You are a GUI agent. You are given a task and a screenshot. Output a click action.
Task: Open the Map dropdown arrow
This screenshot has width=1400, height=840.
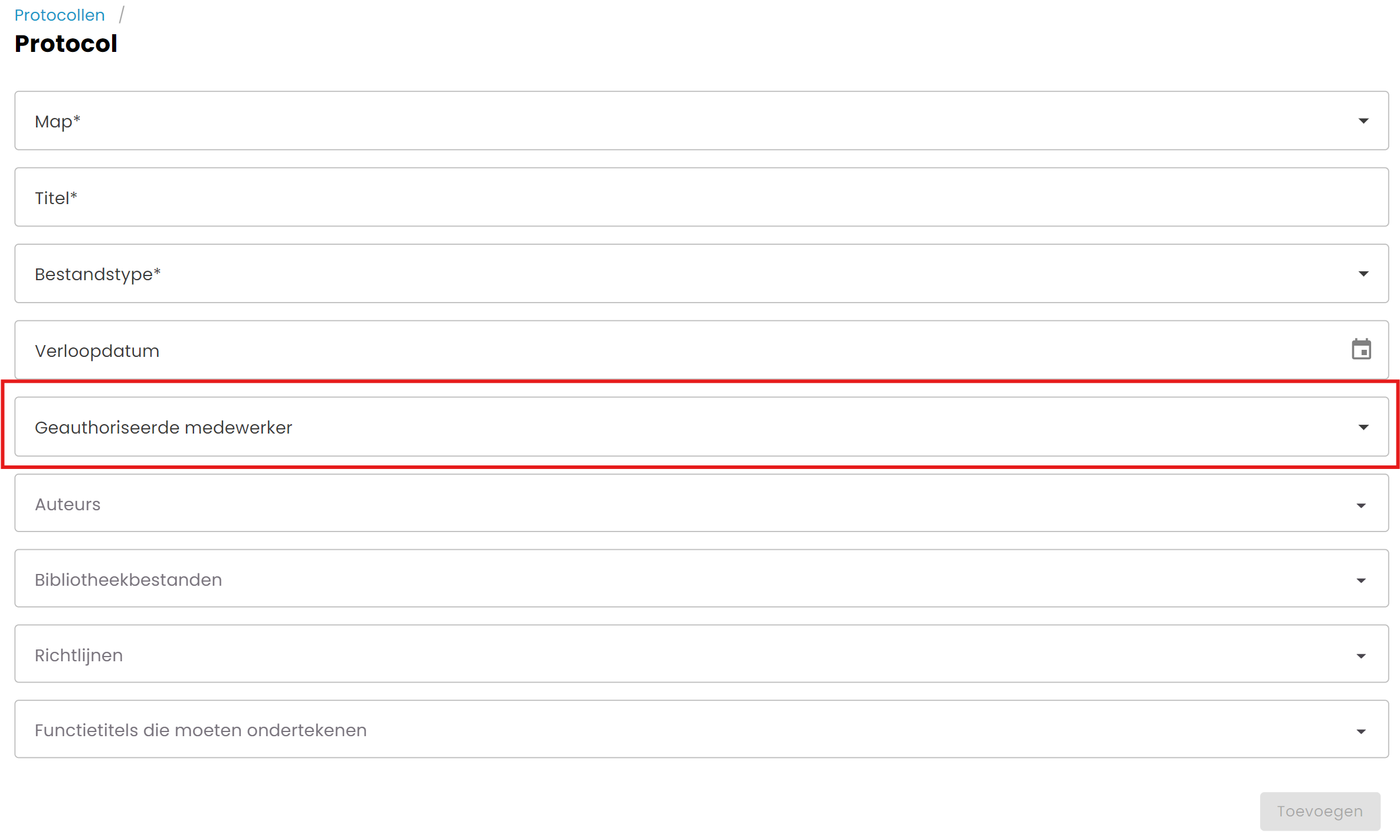(1363, 121)
